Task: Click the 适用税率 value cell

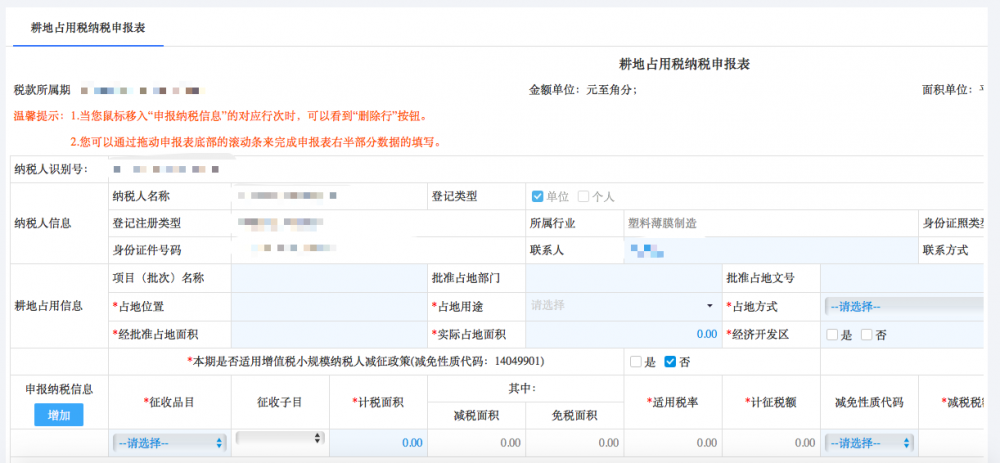Action: 673,443
